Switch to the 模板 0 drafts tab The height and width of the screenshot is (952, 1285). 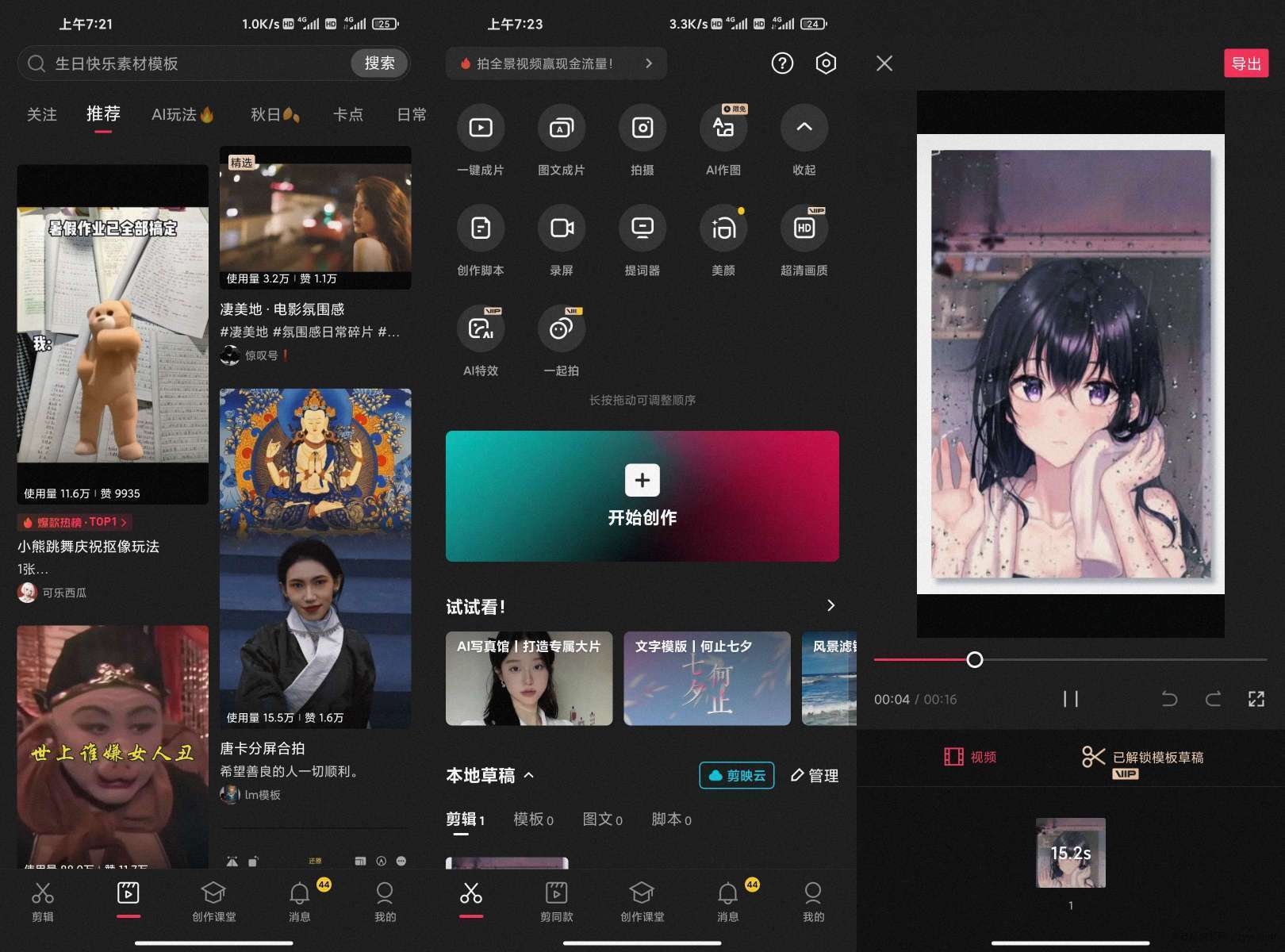533,820
